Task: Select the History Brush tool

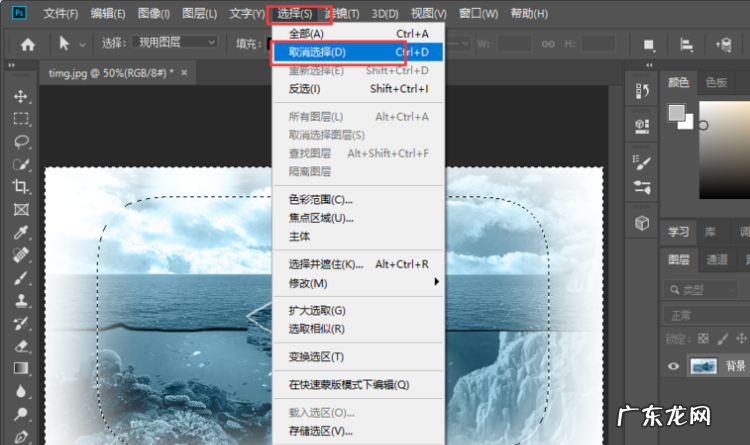Action: pyautogui.click(x=21, y=323)
